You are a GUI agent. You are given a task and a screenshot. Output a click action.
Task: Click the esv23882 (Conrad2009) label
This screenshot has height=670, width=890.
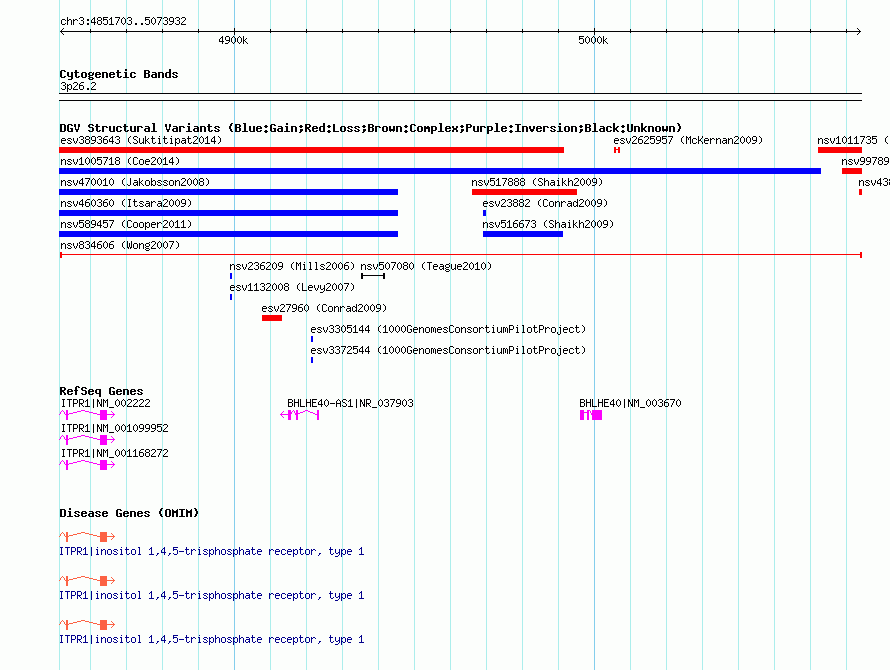[545, 203]
